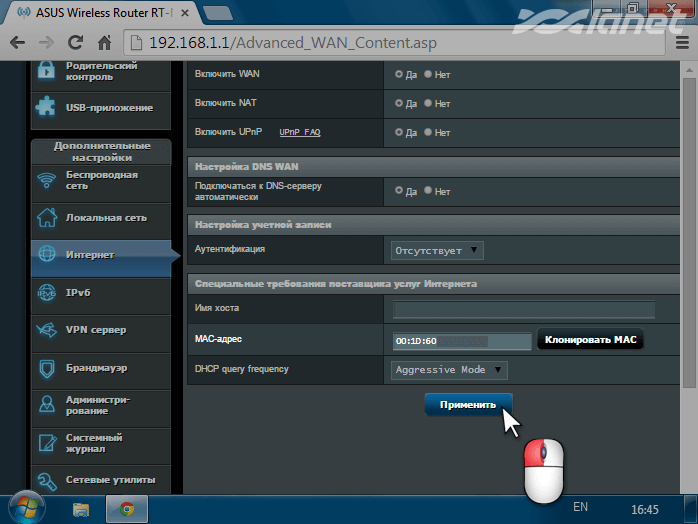The height and width of the screenshot is (524, 698).
Task: Click the Применить apply button
Action: [x=468, y=405]
